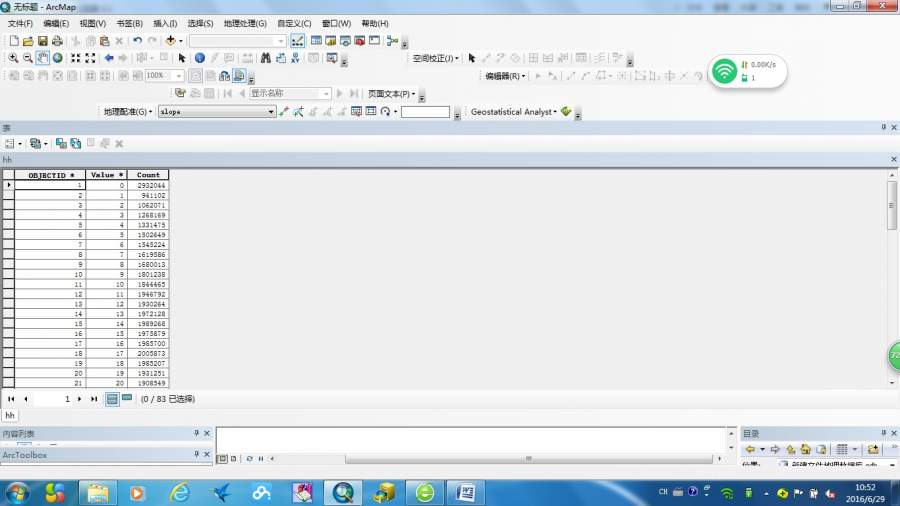Click the Switch Selection table icon
The width and height of the screenshot is (900, 506).
point(76,143)
